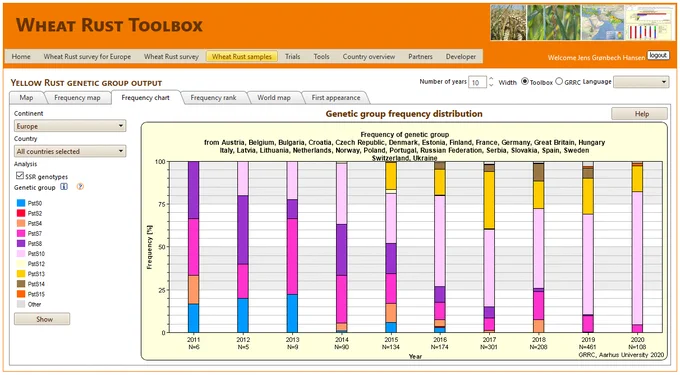This screenshot has height=375, width=680.
Task: Select the GRRC width radio button
Action: click(x=559, y=81)
